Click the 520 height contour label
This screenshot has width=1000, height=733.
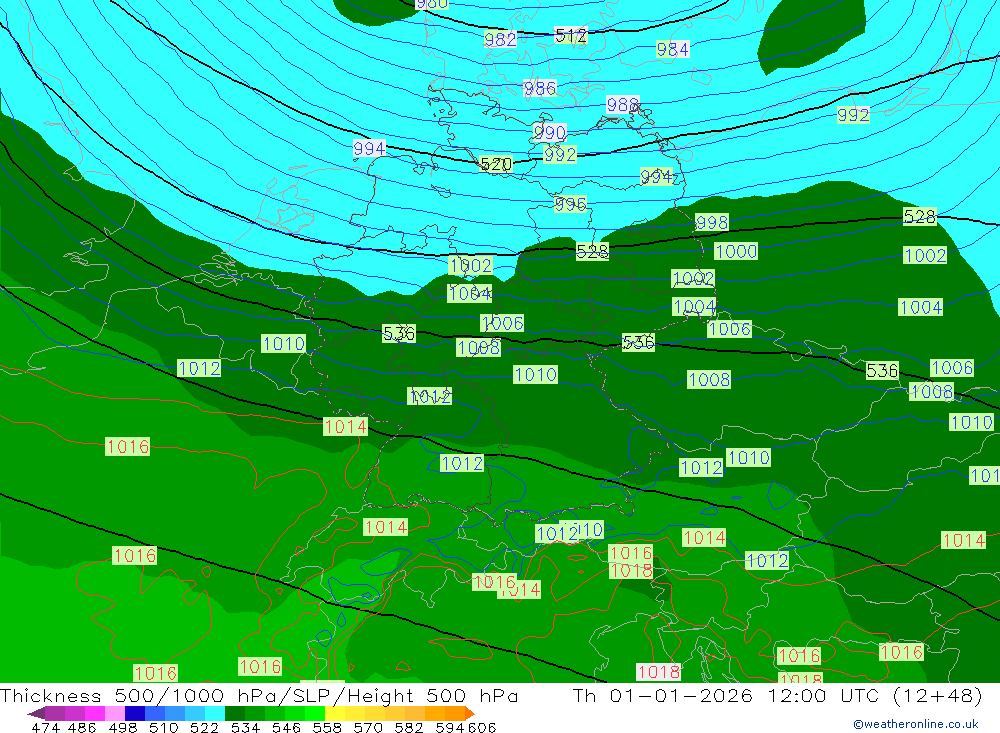(x=496, y=165)
